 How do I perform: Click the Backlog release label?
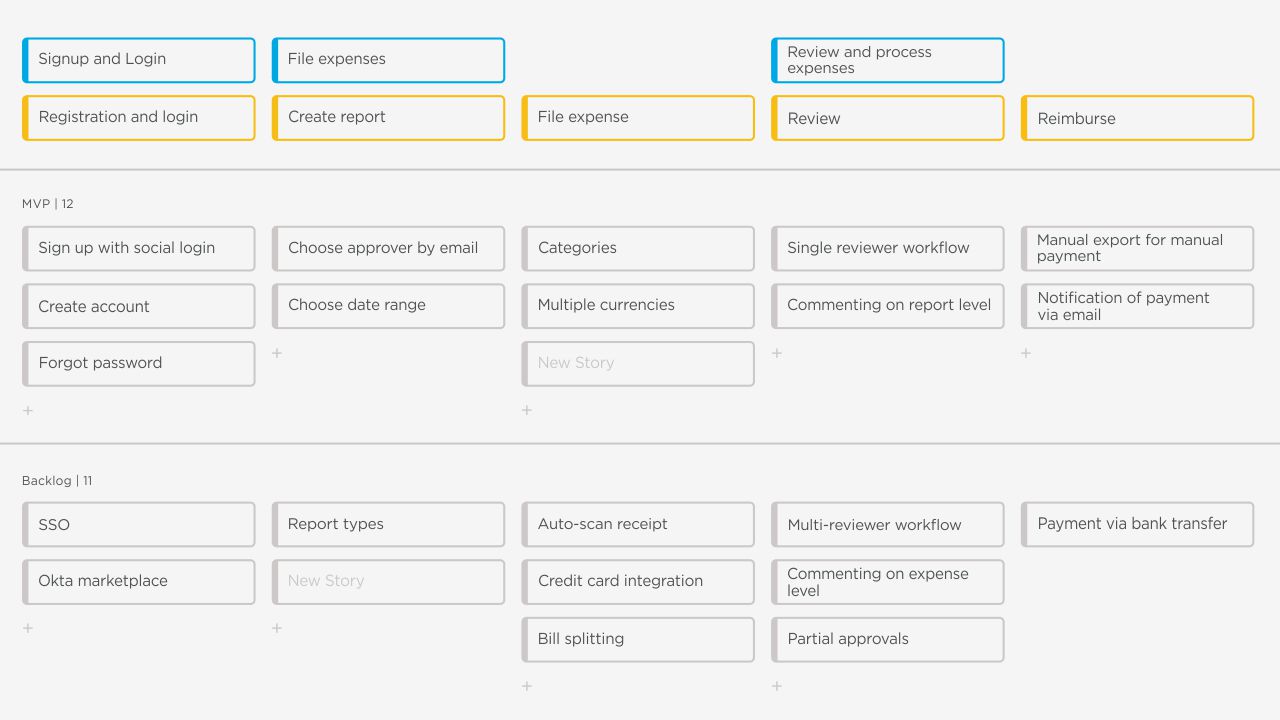pos(57,481)
